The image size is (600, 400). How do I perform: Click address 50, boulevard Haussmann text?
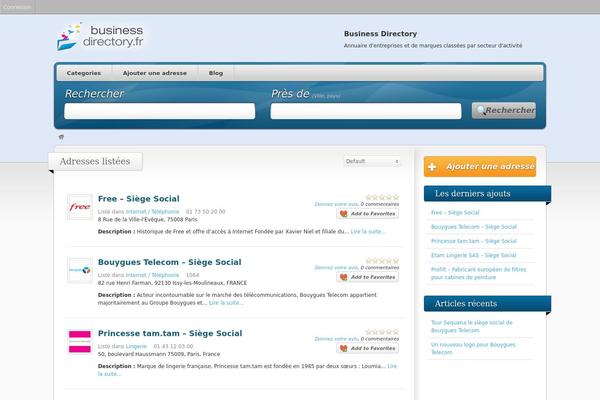pyautogui.click(x=159, y=354)
